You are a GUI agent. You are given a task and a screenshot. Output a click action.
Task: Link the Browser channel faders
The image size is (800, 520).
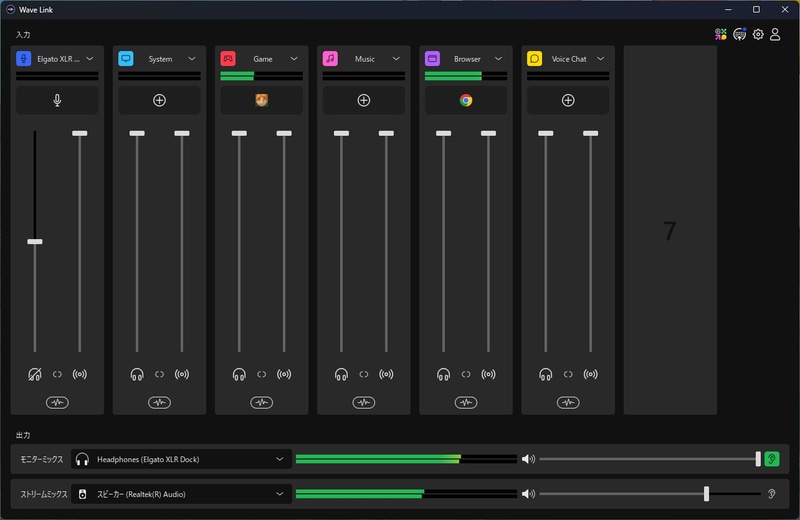pyautogui.click(x=466, y=375)
